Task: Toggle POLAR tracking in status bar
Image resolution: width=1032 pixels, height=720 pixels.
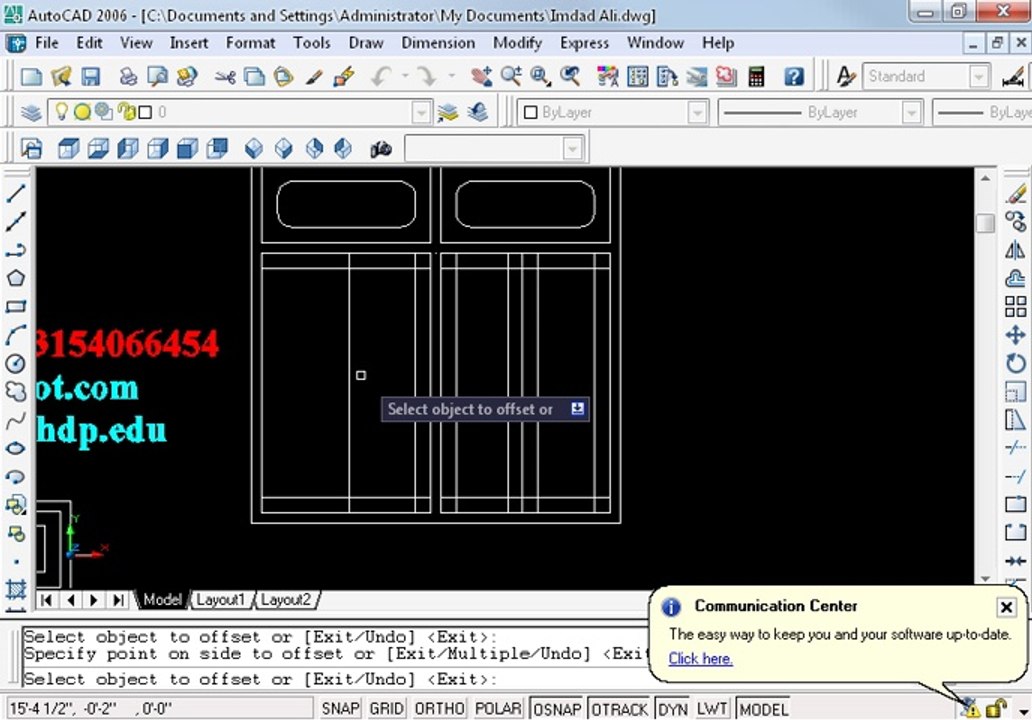Action: 498,709
